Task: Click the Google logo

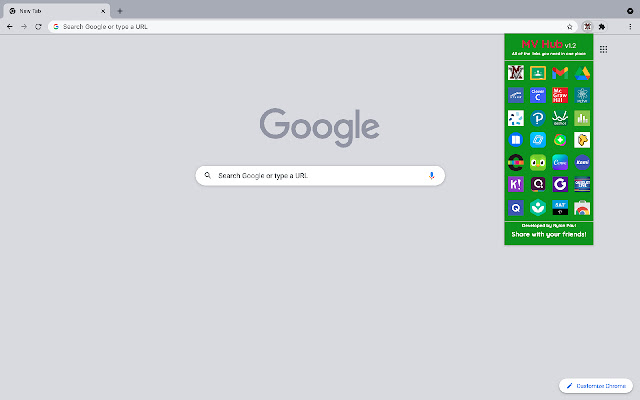Action: coord(320,127)
